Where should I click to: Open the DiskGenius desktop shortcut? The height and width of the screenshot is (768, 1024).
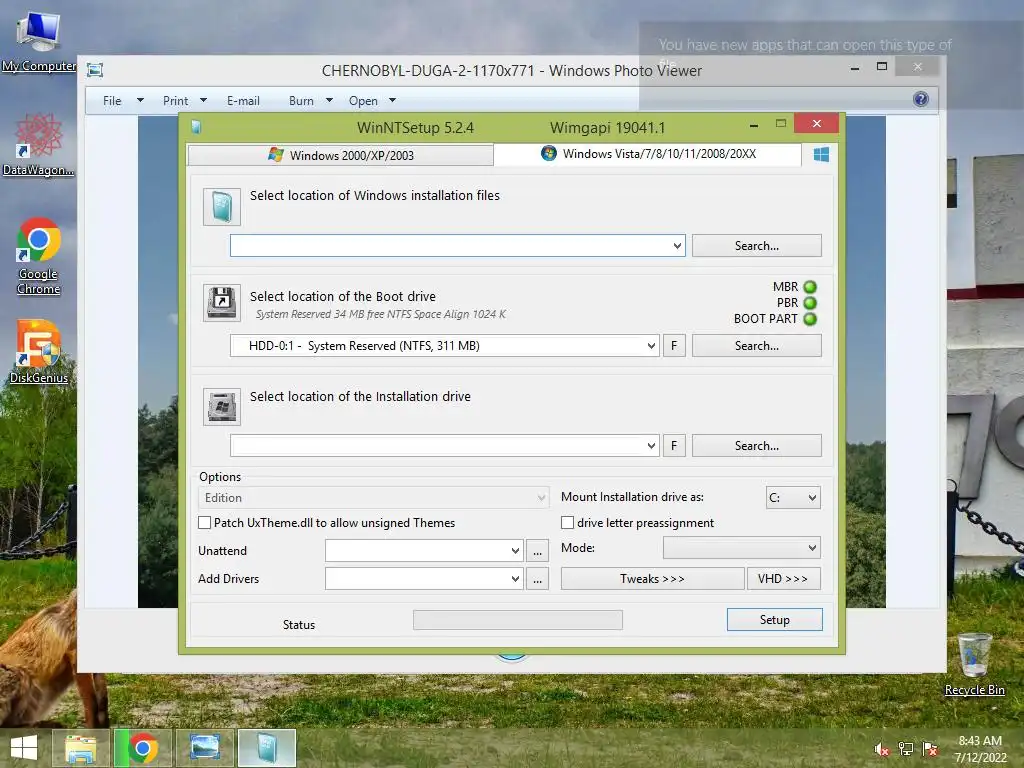tap(39, 351)
